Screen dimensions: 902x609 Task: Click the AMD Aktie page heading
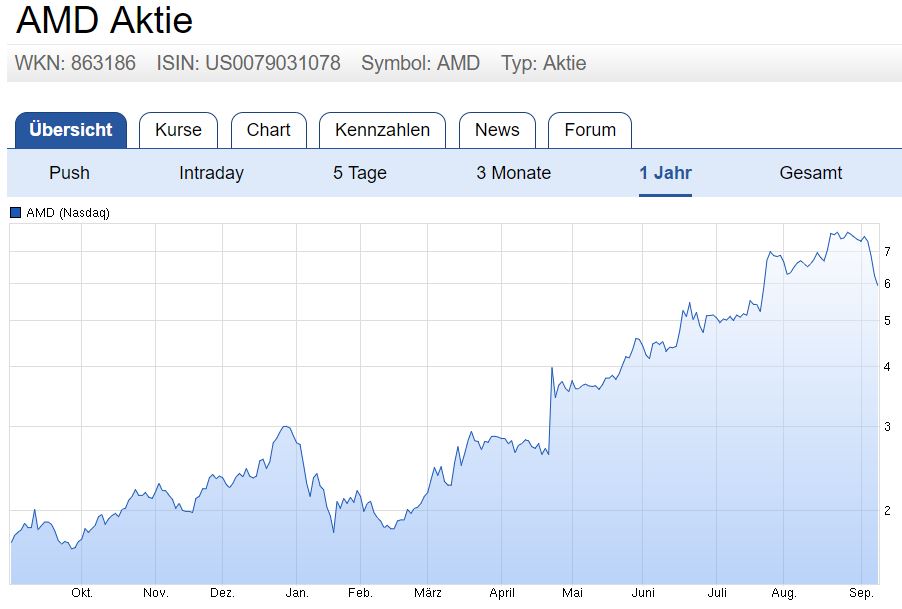[x=105, y=20]
